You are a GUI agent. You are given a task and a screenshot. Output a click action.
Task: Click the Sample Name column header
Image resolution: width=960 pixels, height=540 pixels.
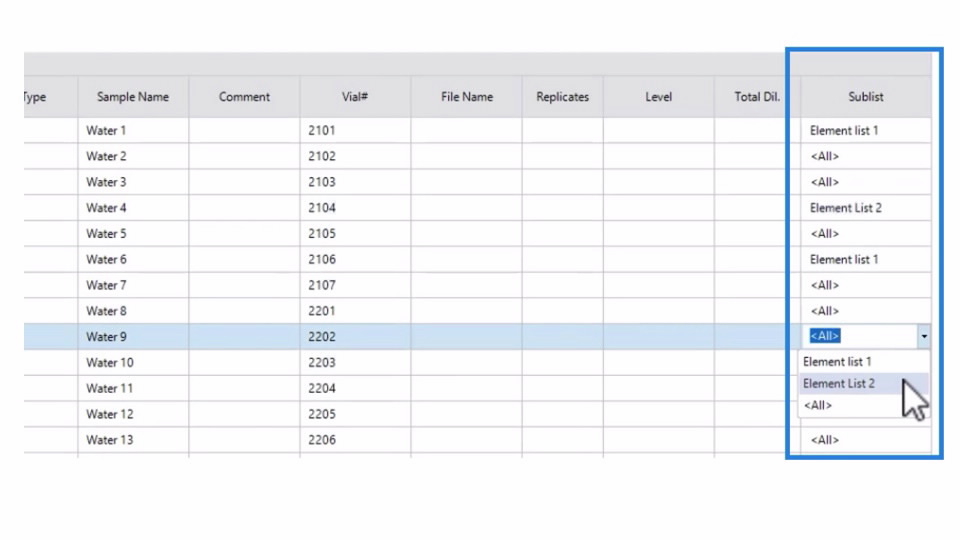[133, 97]
